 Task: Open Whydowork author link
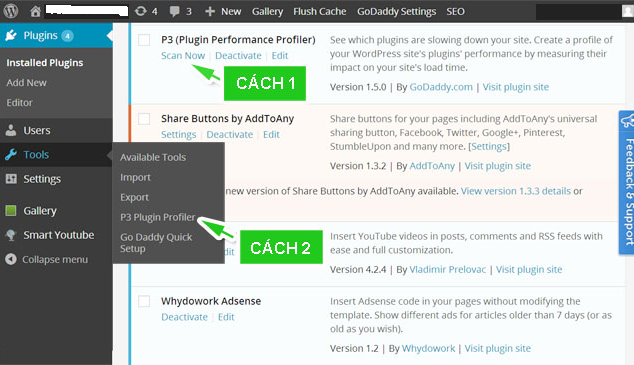point(428,348)
